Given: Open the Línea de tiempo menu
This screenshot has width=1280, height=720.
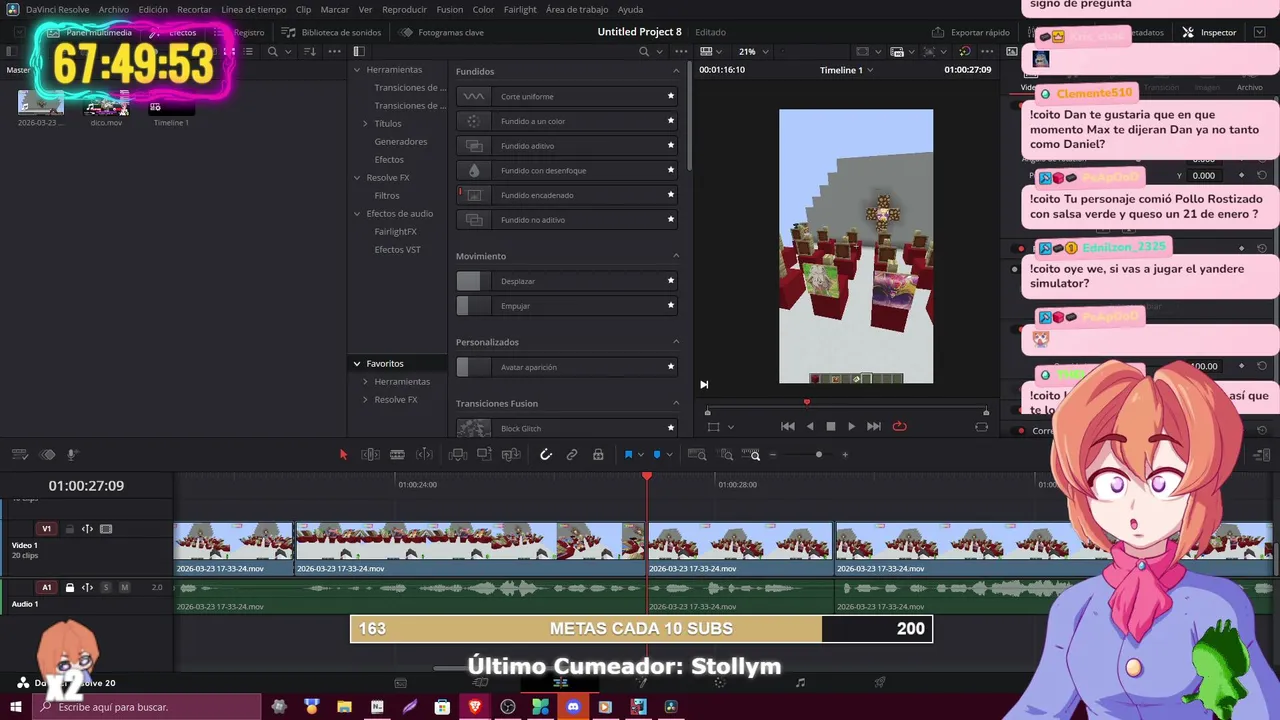Looking at the screenshot, I should [253, 9].
